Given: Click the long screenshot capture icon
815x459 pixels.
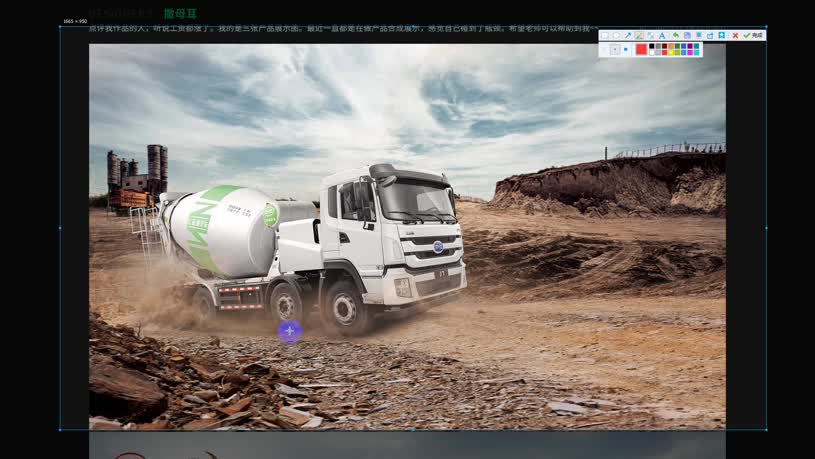Looking at the screenshot, I should point(699,35).
